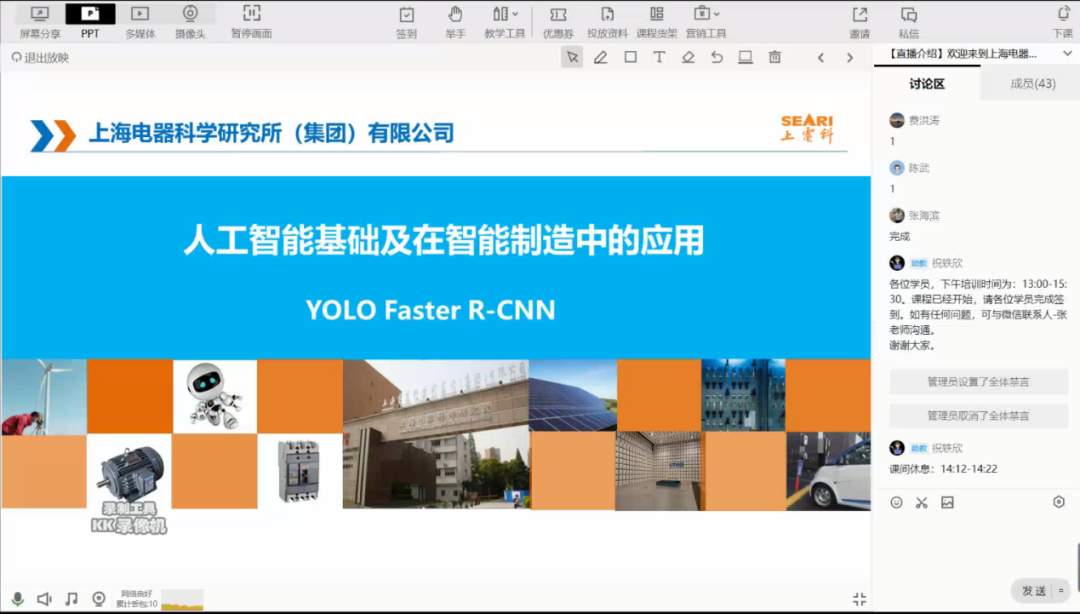
Task: Undo the last annotation
Action: pyautogui.click(x=717, y=58)
